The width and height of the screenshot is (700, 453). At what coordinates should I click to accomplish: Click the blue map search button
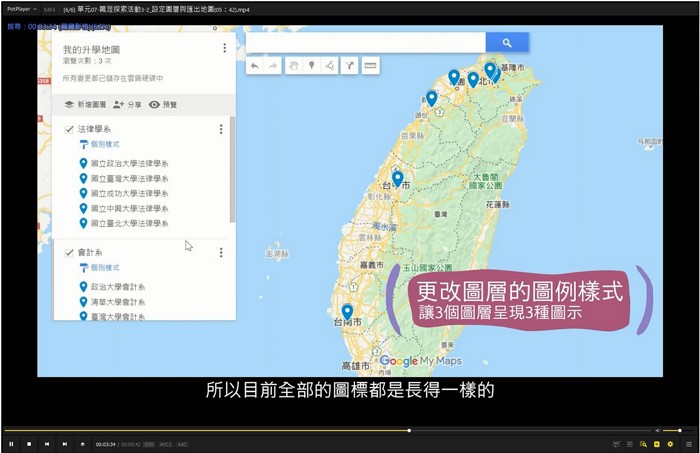507,43
